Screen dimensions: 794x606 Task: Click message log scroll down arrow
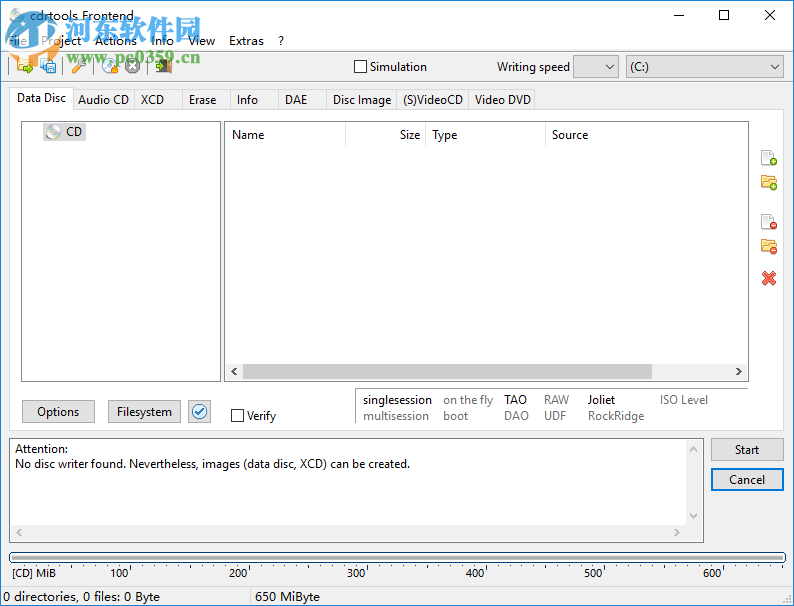[x=694, y=516]
